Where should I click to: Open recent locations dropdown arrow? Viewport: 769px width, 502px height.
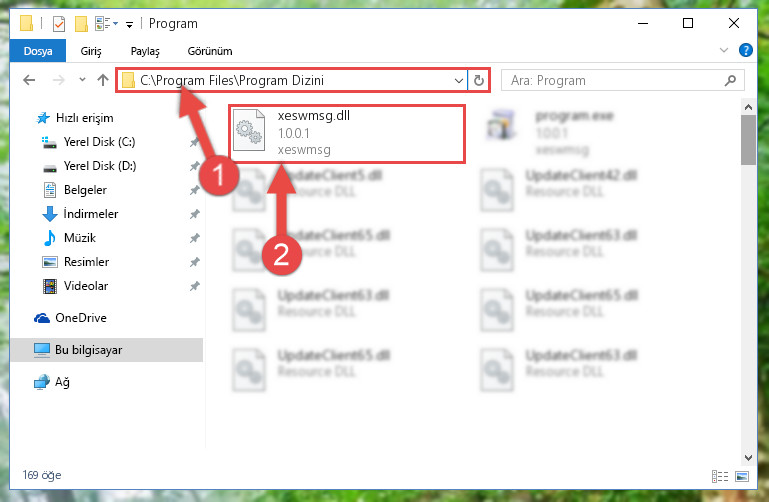(82, 80)
